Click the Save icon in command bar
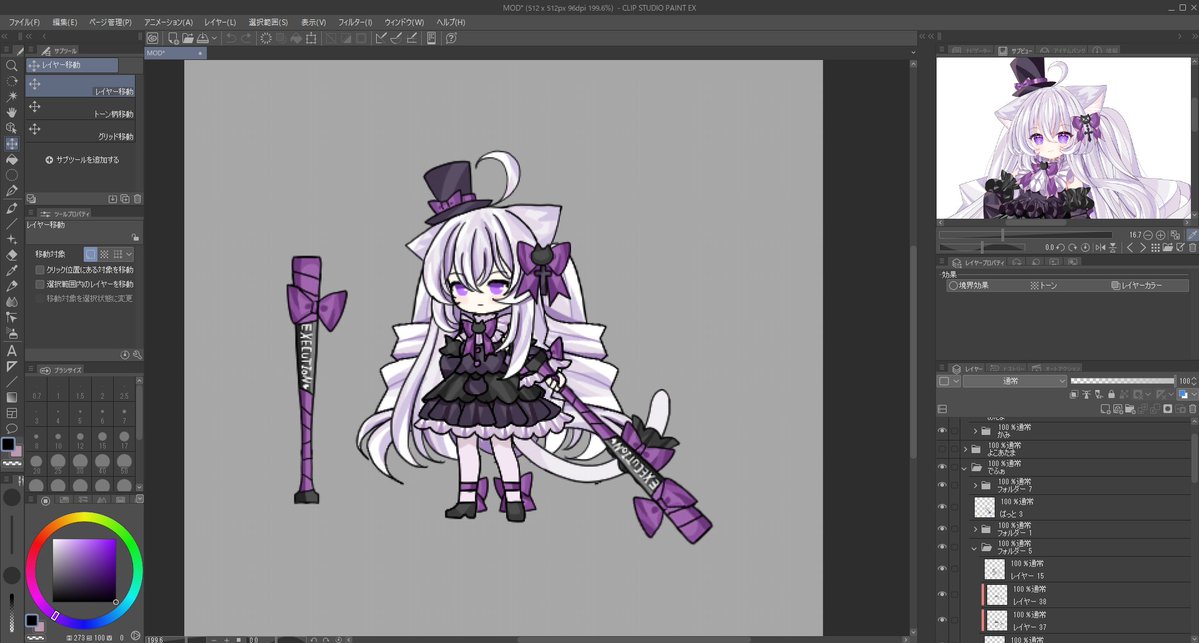This screenshot has width=1199, height=643. [x=203, y=37]
